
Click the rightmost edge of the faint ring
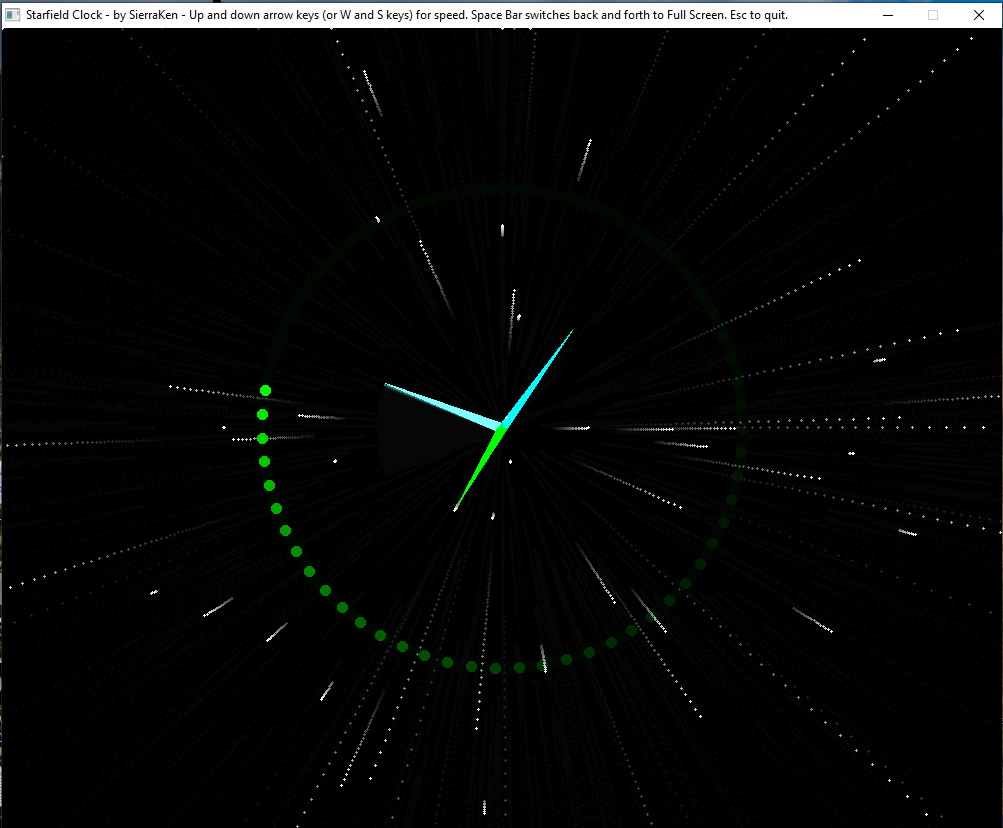pyautogui.click(x=742, y=428)
